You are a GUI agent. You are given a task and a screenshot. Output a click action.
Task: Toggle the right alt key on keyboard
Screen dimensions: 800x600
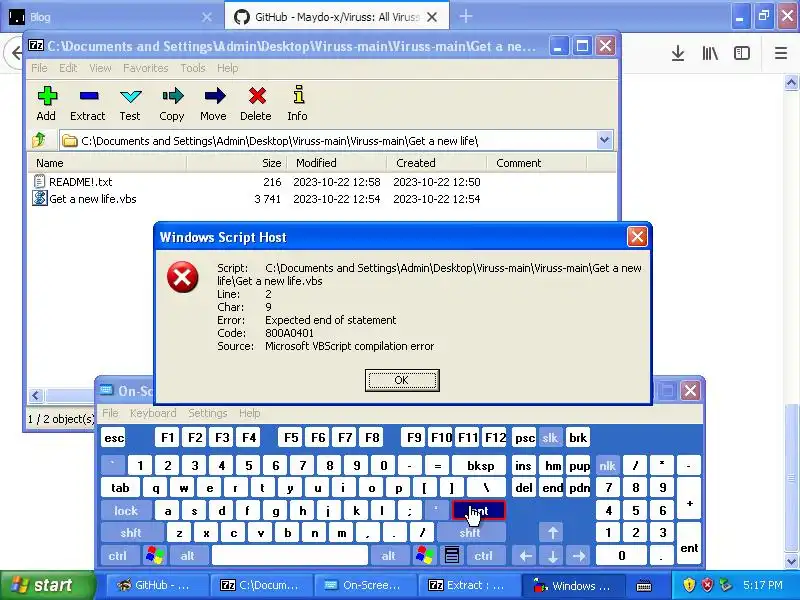click(389, 555)
